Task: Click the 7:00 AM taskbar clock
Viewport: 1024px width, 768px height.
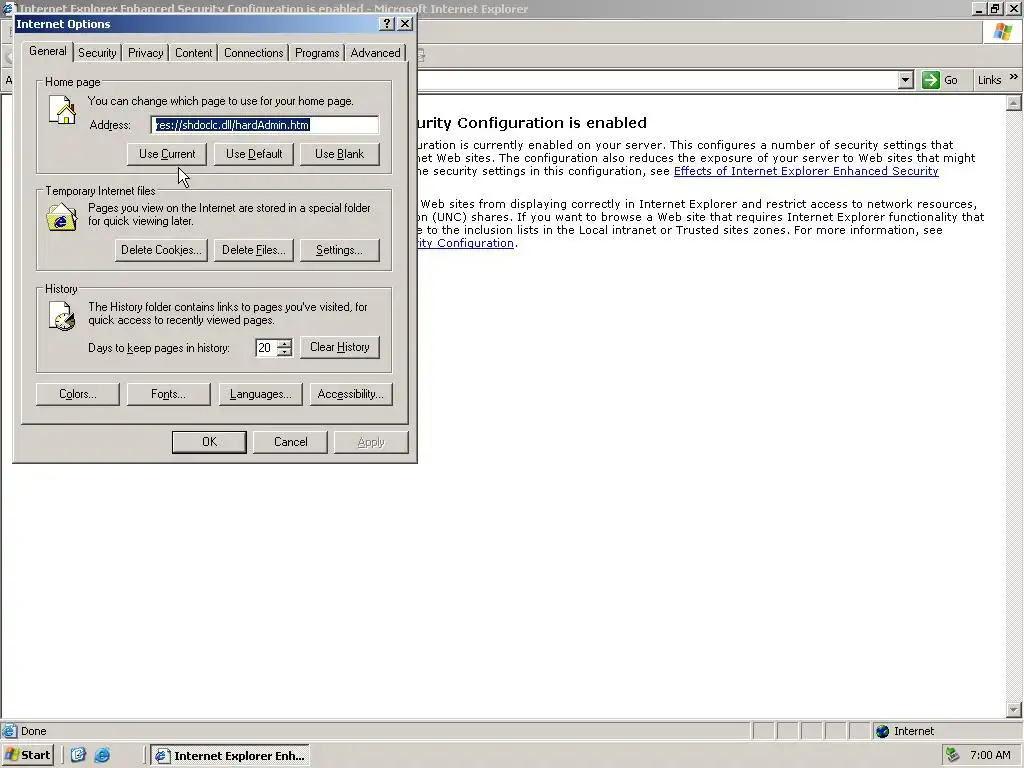Action: click(x=990, y=756)
